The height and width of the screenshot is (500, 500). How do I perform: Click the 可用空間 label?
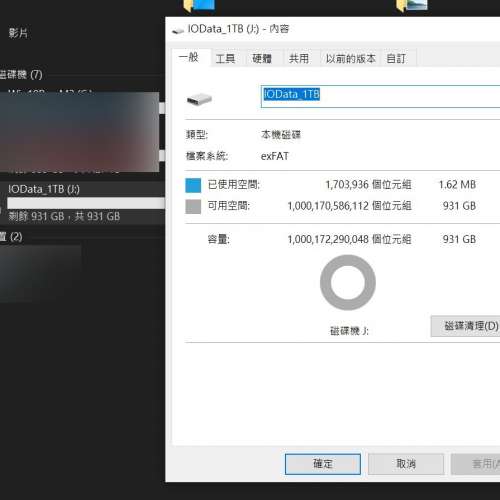click(x=229, y=206)
